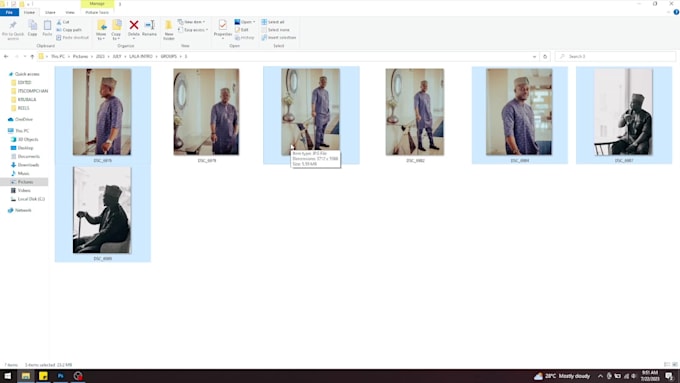Click the Windows Start button
Screen dimensions: 680x383
pos(8,376)
